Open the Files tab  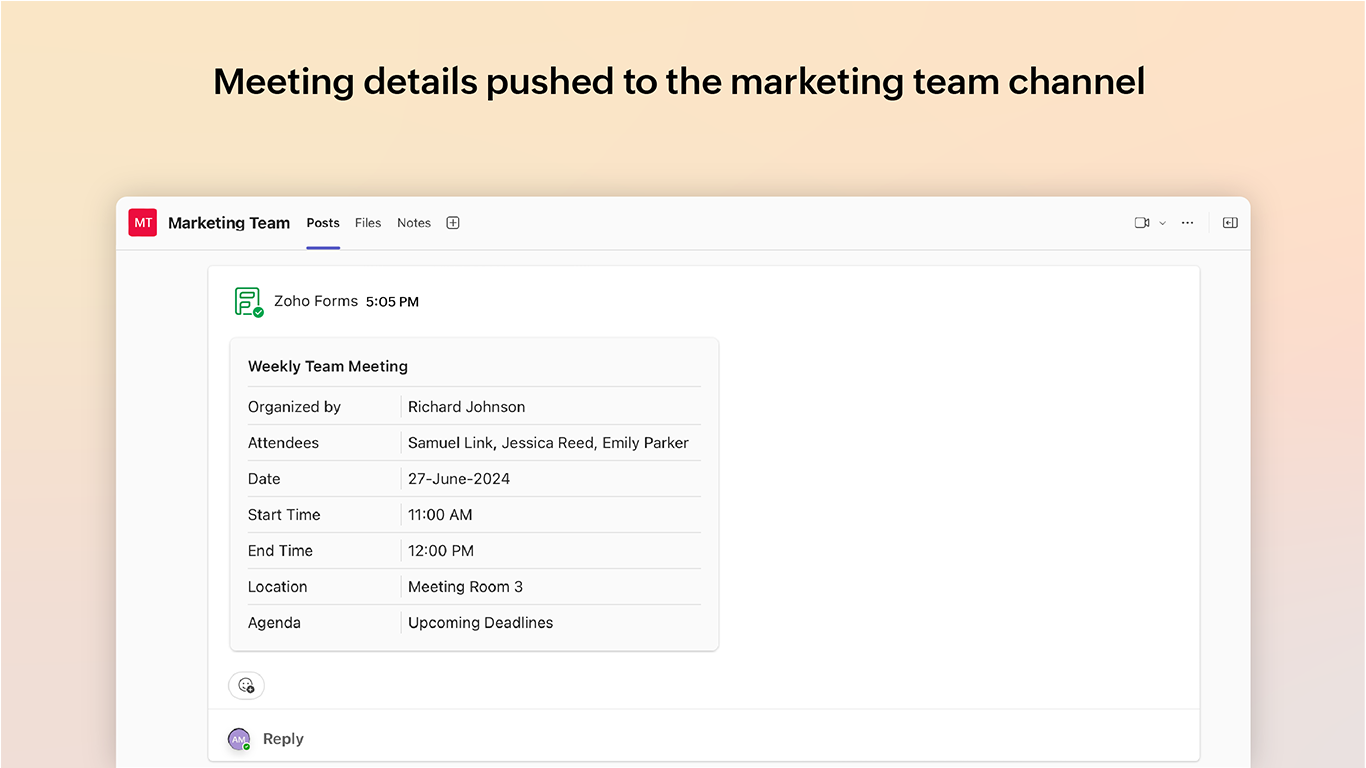pos(368,223)
